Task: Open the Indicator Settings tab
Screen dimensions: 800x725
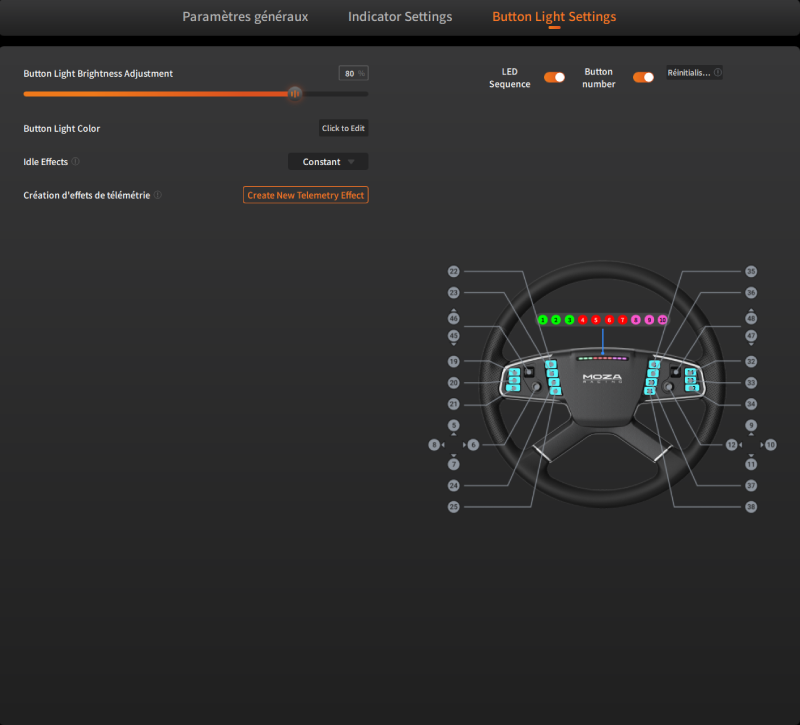Action: [x=400, y=17]
